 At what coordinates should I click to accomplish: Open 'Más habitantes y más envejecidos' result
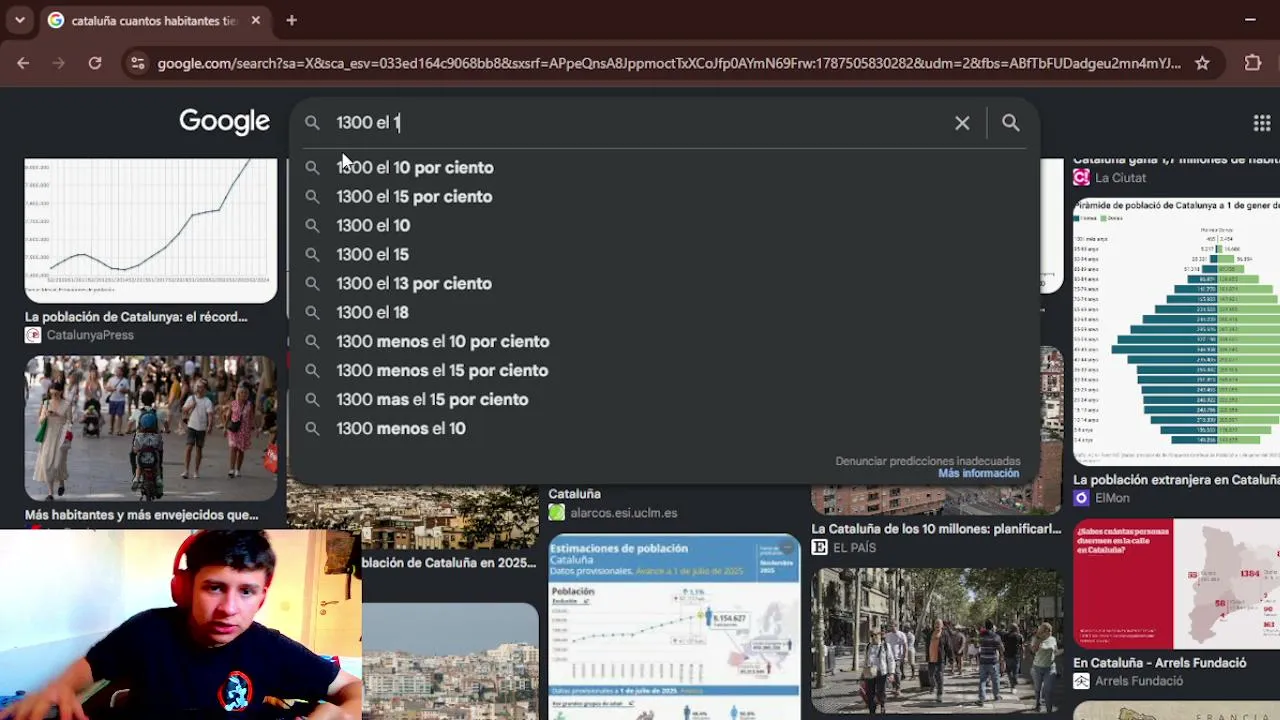pyautogui.click(x=142, y=516)
